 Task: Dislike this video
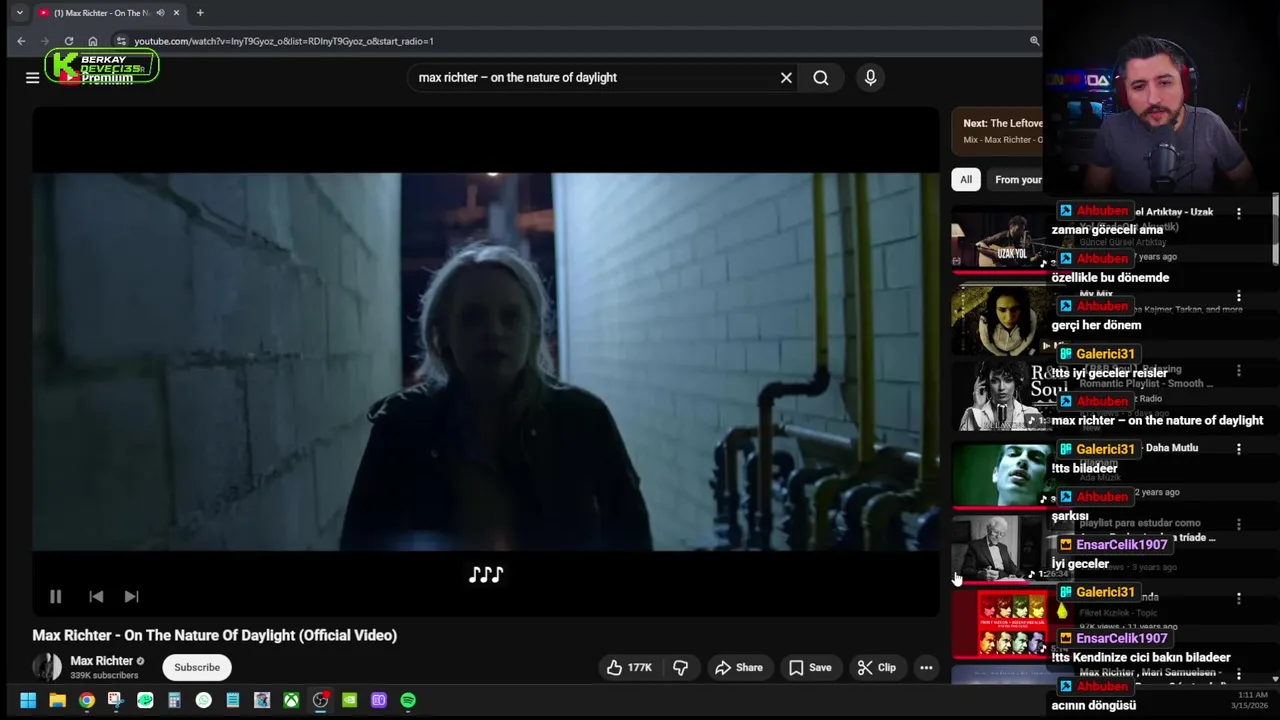pos(680,667)
